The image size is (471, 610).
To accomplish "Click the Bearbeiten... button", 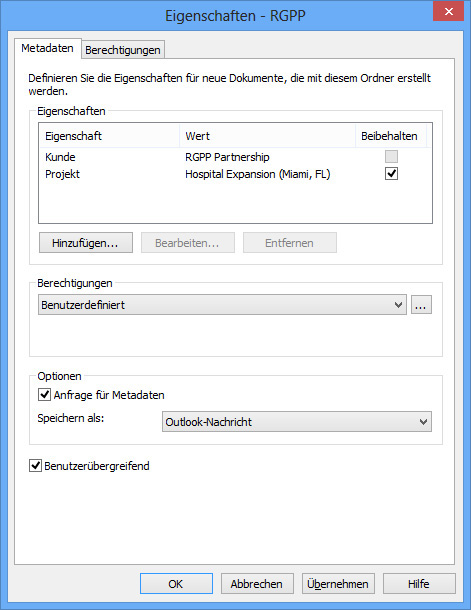I will [x=187, y=243].
